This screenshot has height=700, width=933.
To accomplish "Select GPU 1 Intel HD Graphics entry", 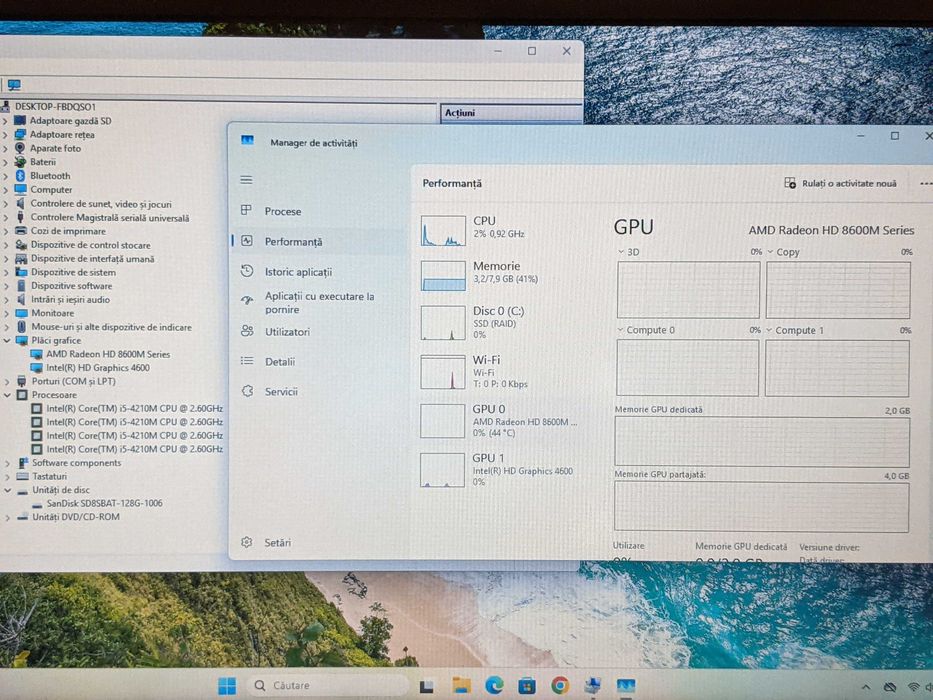I will tap(499, 470).
